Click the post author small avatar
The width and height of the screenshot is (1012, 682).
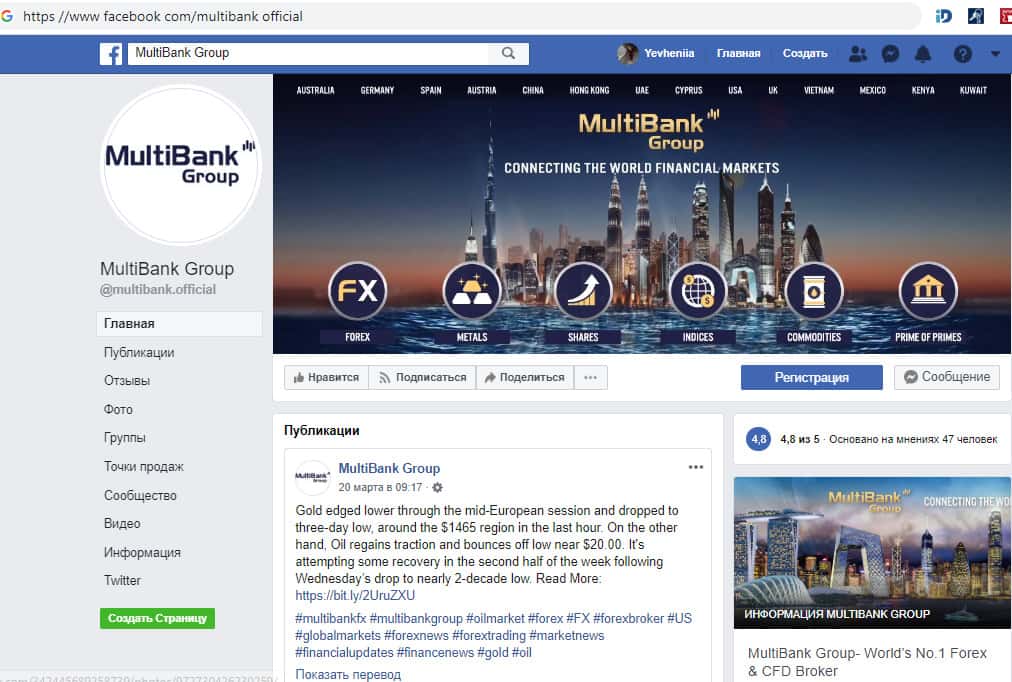pyautogui.click(x=312, y=478)
